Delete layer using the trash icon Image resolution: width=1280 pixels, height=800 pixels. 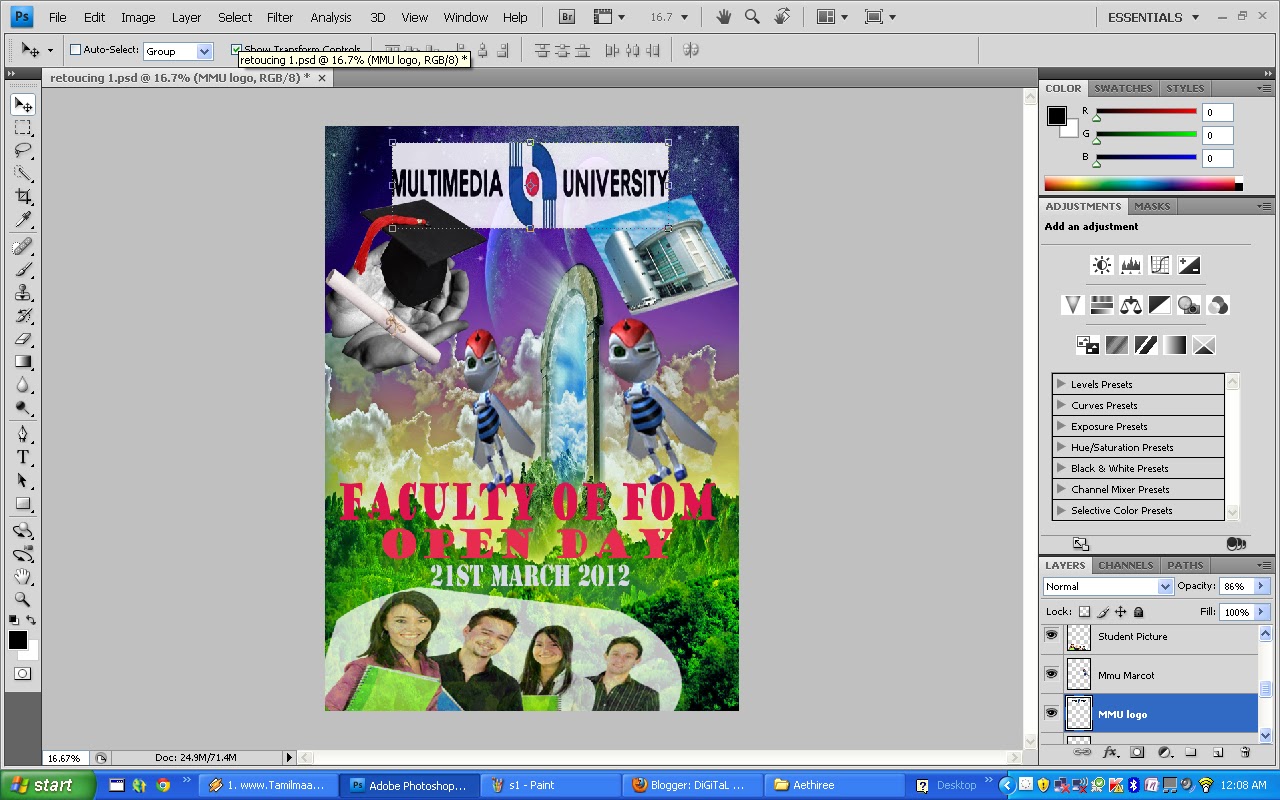(1245, 752)
